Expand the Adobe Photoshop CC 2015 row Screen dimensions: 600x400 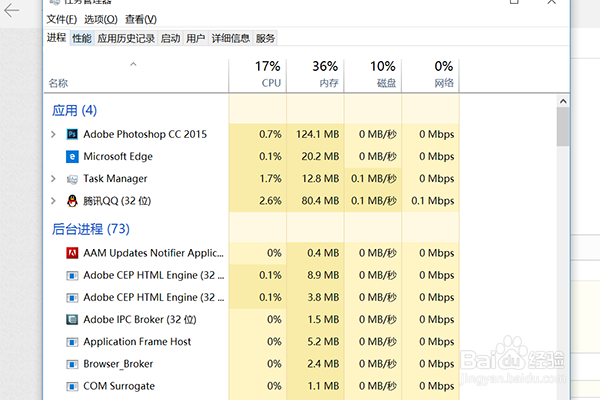tap(53, 134)
